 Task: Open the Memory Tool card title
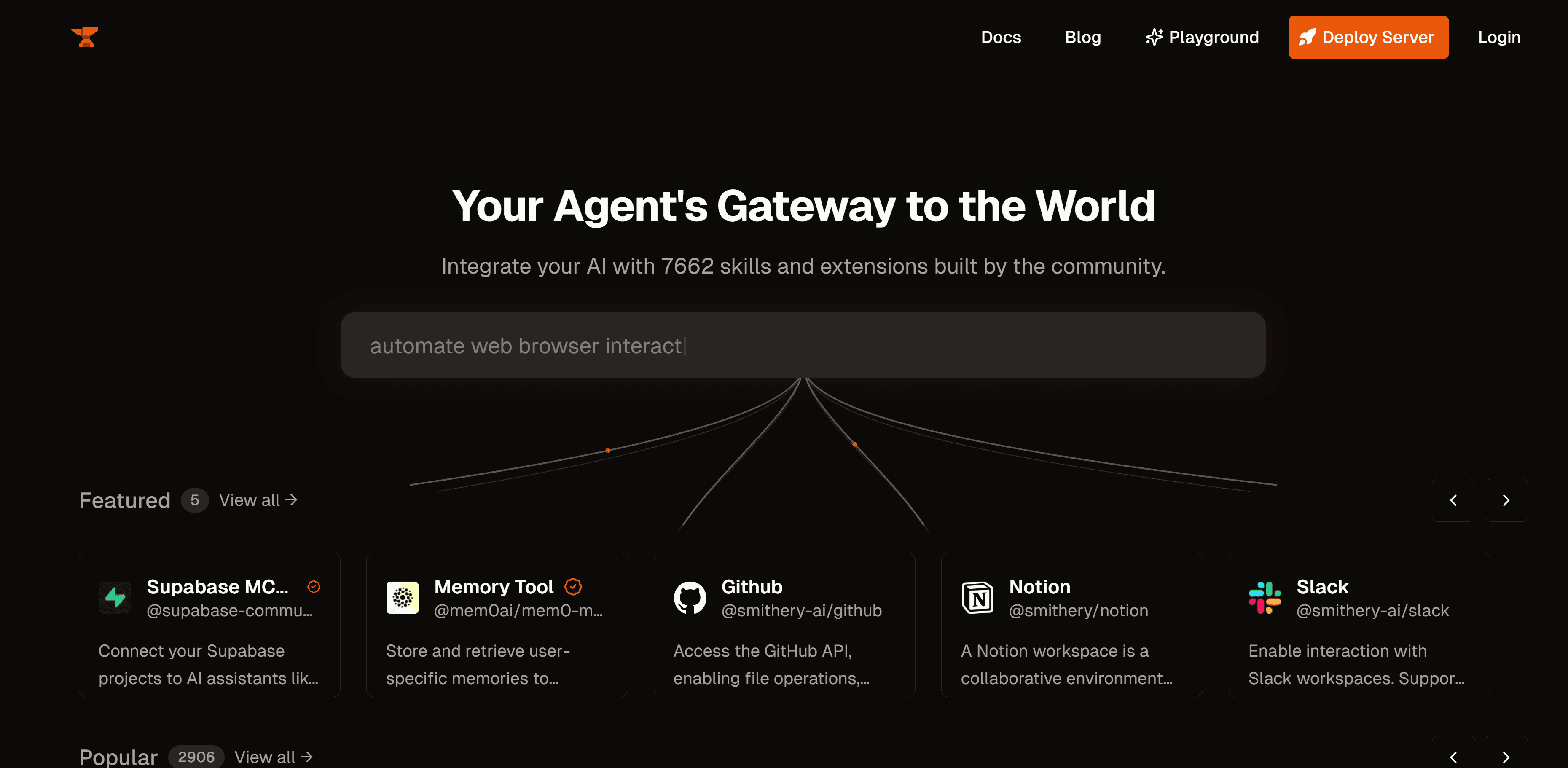(x=494, y=587)
